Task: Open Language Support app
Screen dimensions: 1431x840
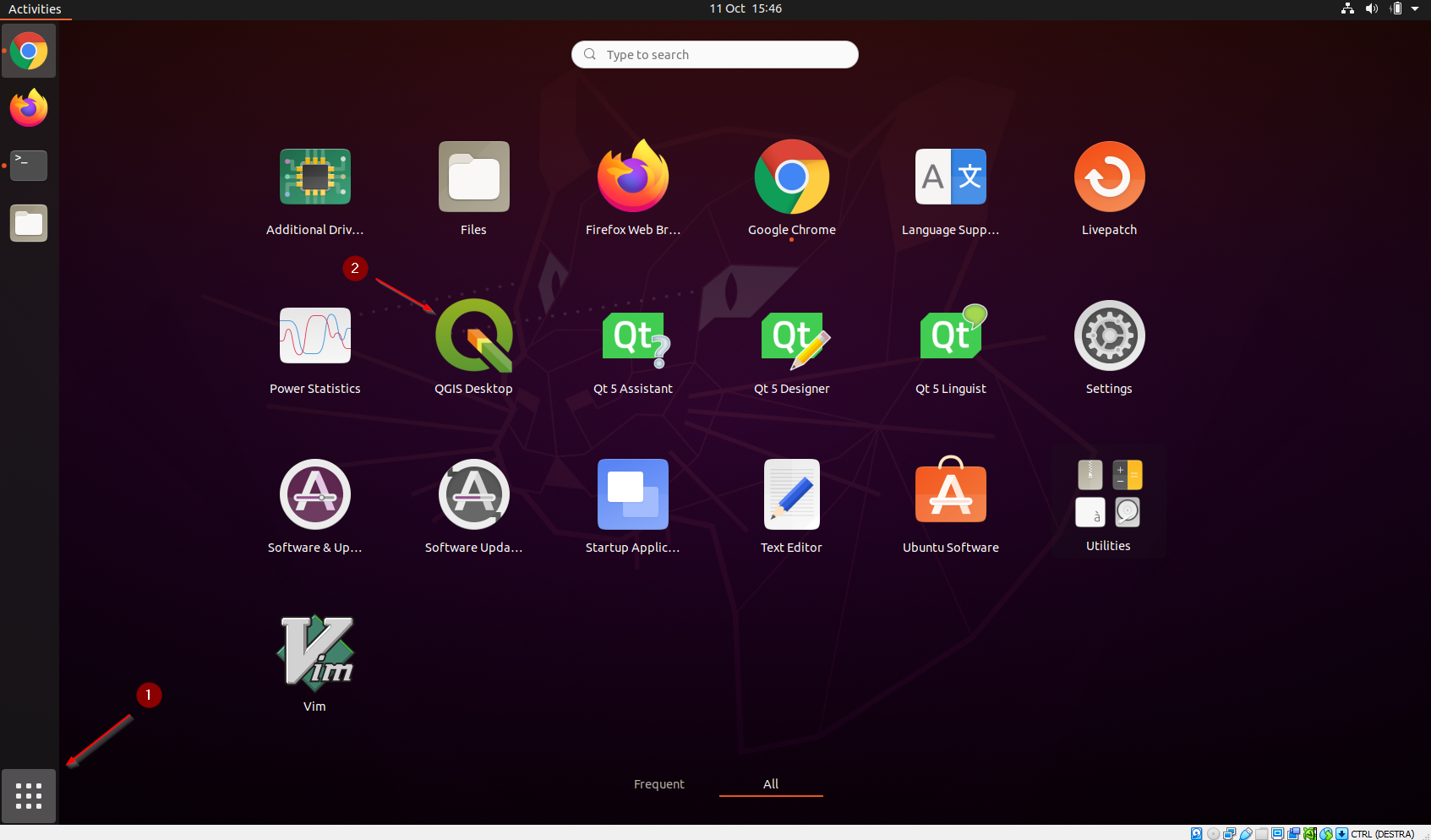Action: [x=950, y=177]
